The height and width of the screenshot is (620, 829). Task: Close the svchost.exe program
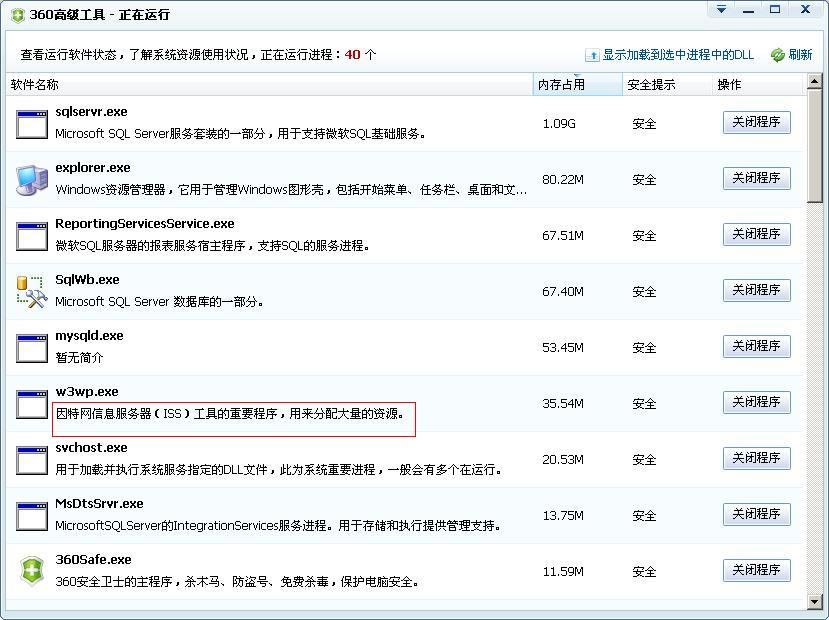click(x=757, y=458)
